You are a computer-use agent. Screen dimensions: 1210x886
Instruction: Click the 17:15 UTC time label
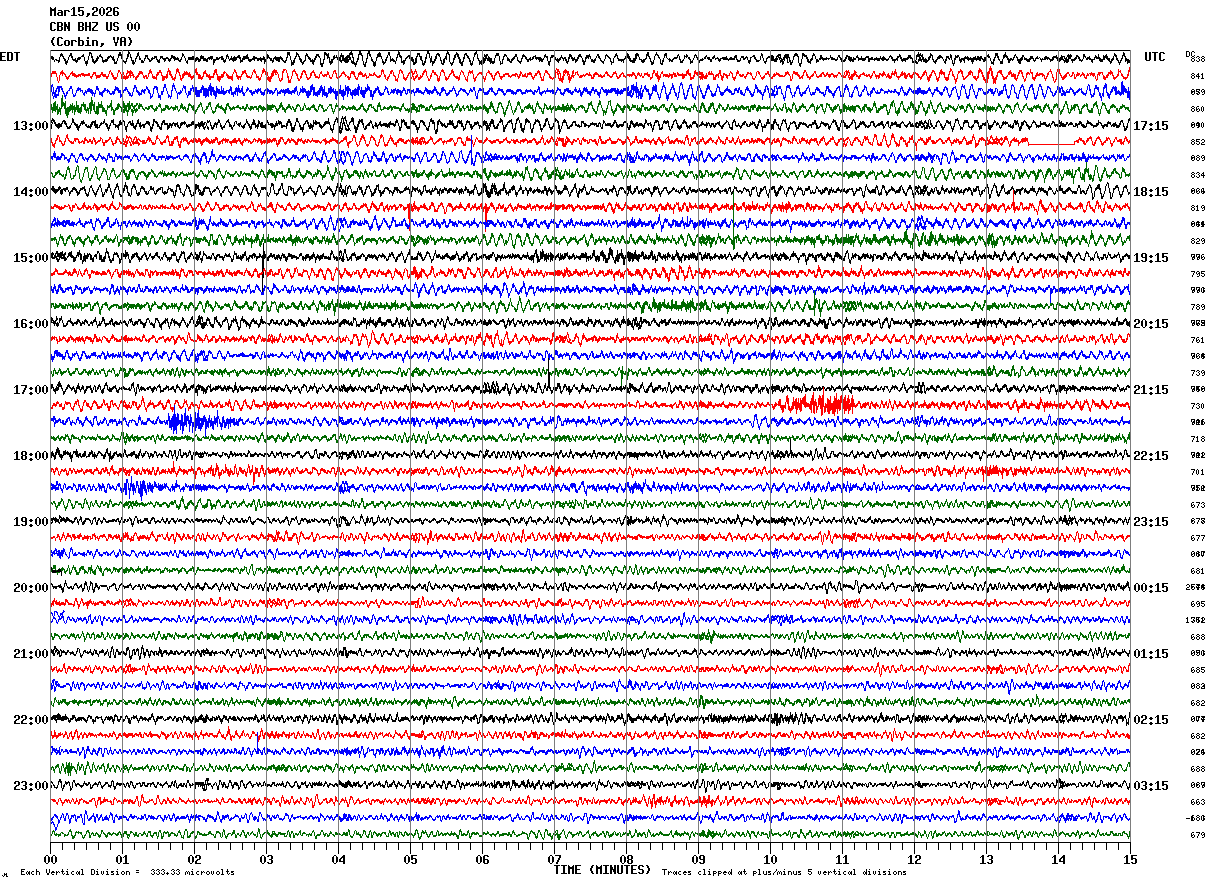click(1151, 126)
